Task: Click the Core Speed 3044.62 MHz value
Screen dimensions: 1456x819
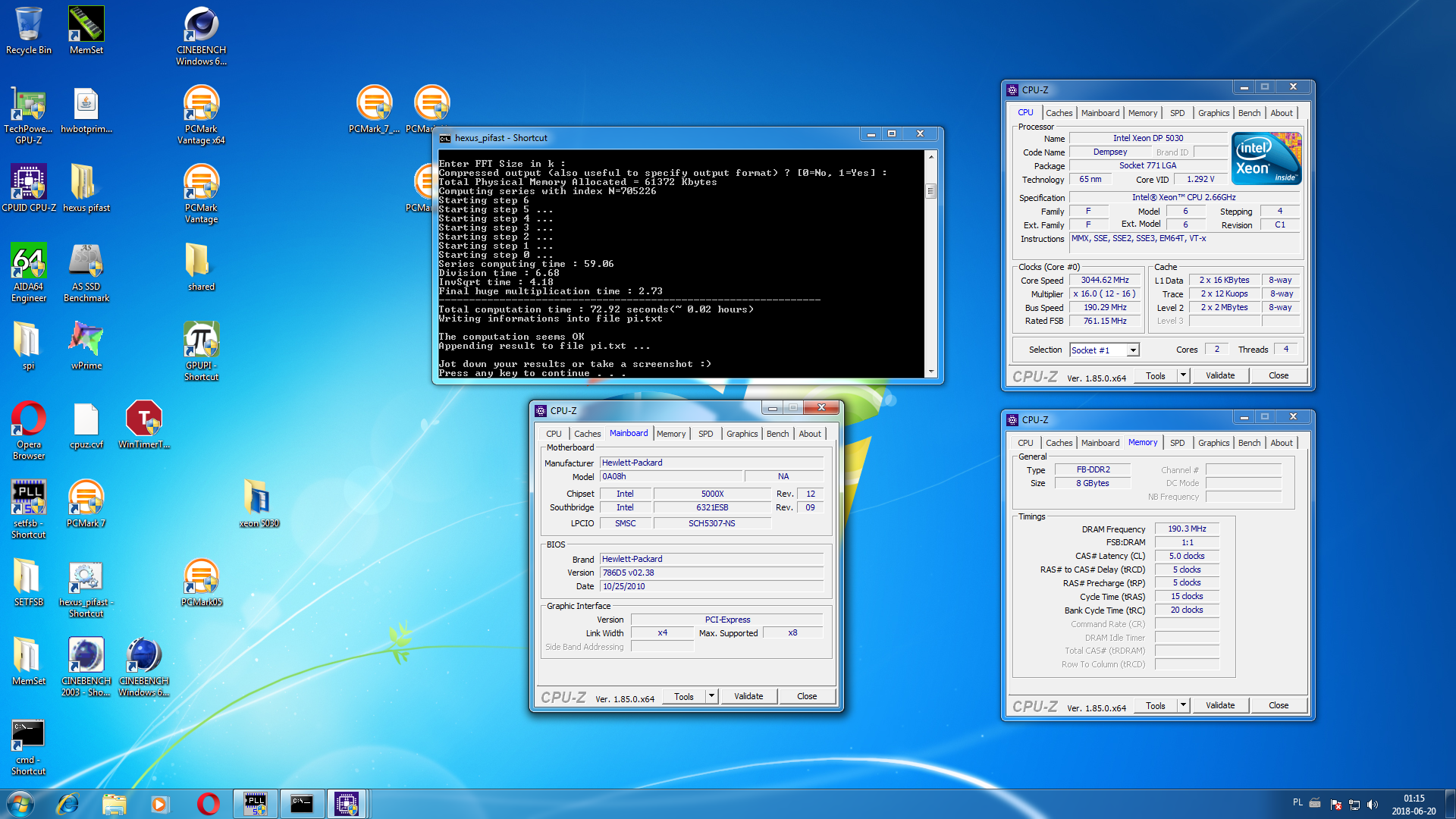Action: coord(1105,281)
